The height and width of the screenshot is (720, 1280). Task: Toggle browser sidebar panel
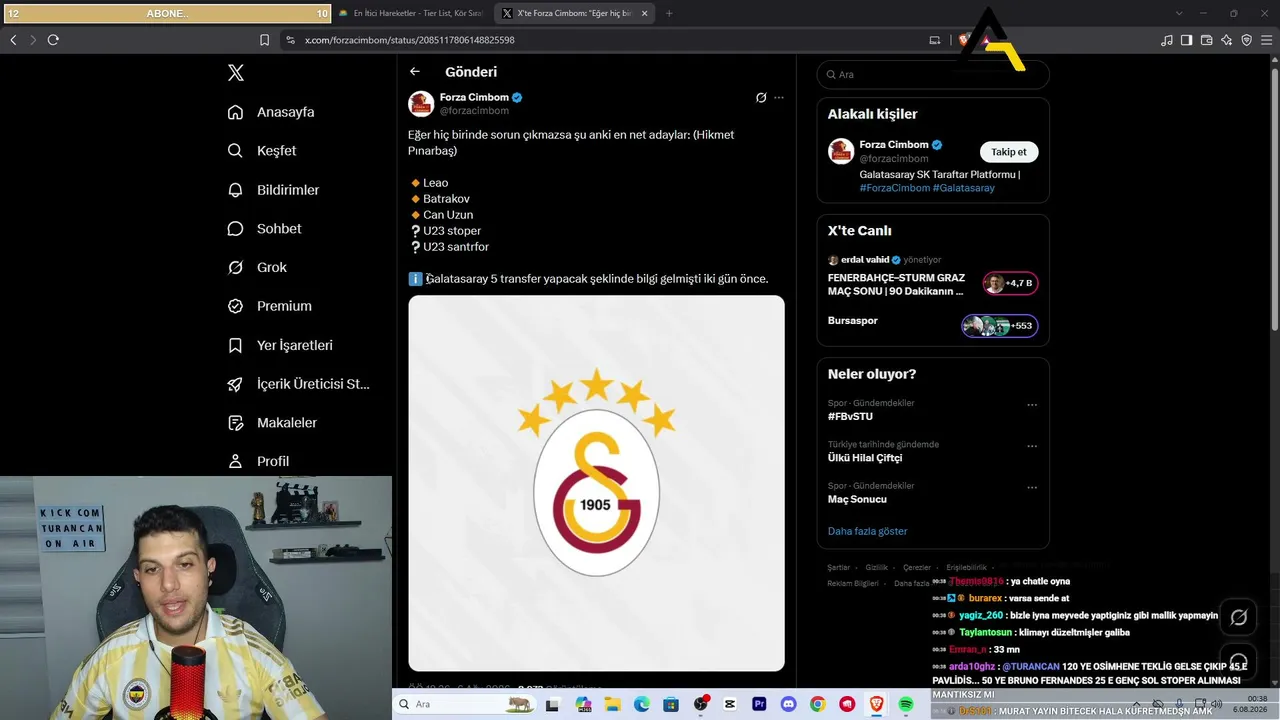[1186, 40]
